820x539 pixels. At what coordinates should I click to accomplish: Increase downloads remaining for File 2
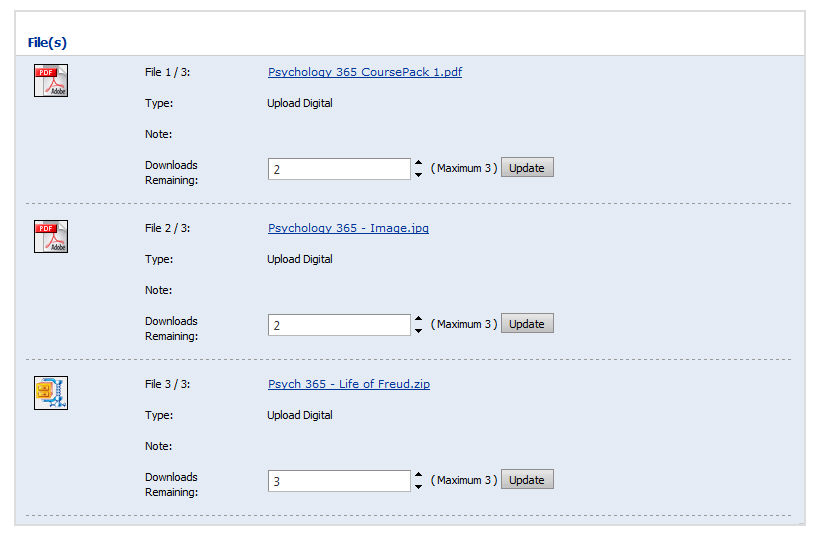(x=418, y=319)
